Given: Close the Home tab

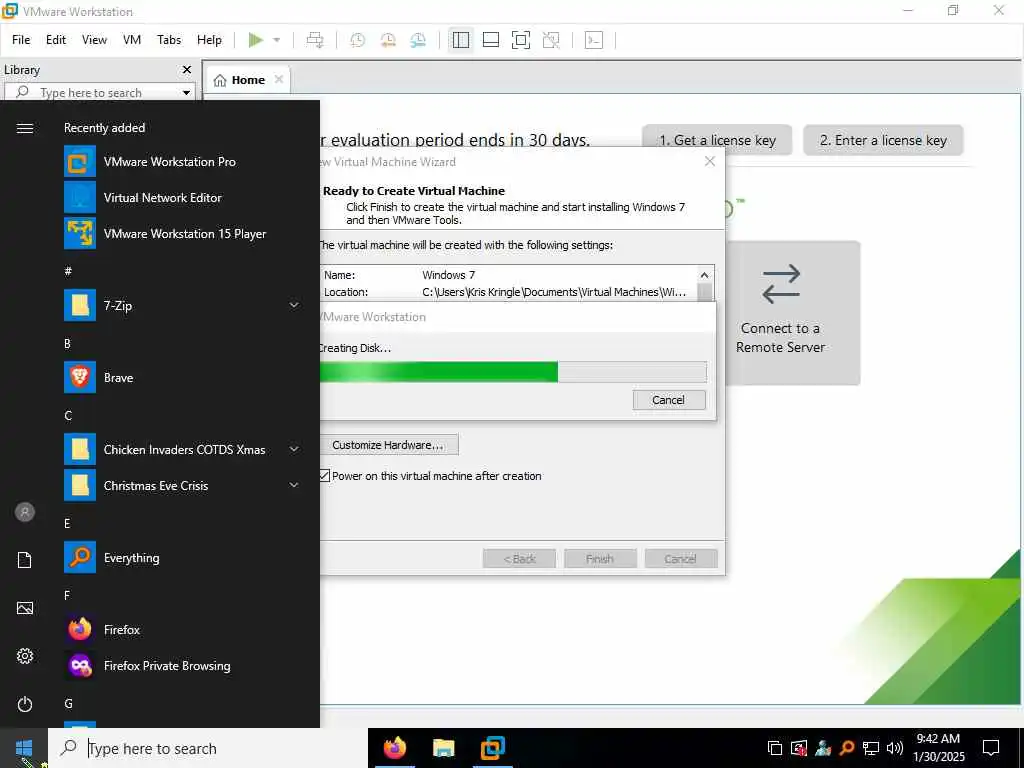Looking at the screenshot, I should pyautogui.click(x=279, y=79).
